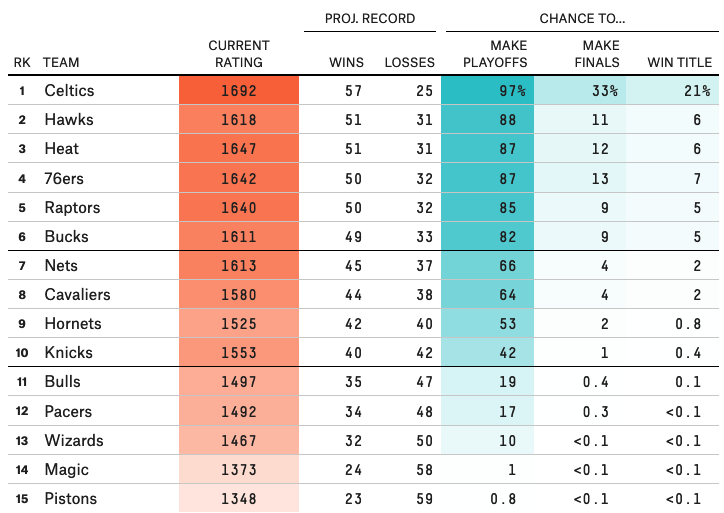Click Heat 1647 rating cell
Image resolution: width=724 pixels, height=513 pixels.
click(x=239, y=149)
